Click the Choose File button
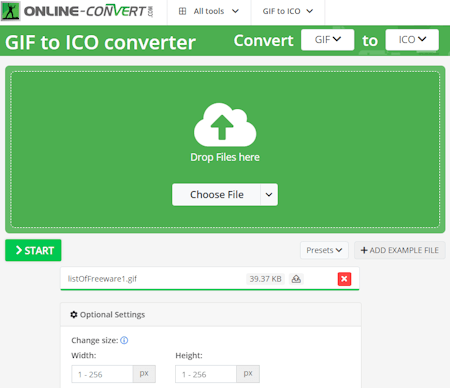The width and height of the screenshot is (450, 388). [216, 194]
